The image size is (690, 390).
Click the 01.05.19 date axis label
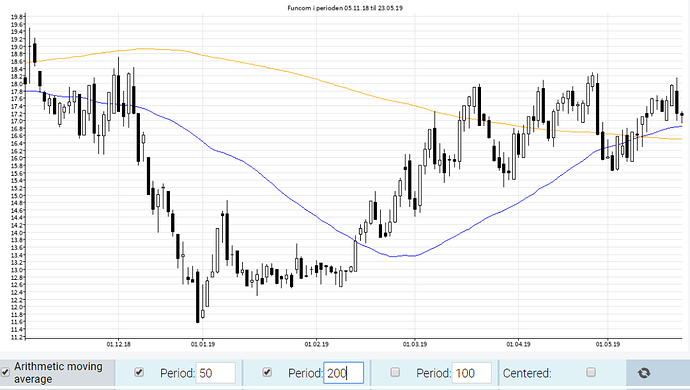(608, 344)
